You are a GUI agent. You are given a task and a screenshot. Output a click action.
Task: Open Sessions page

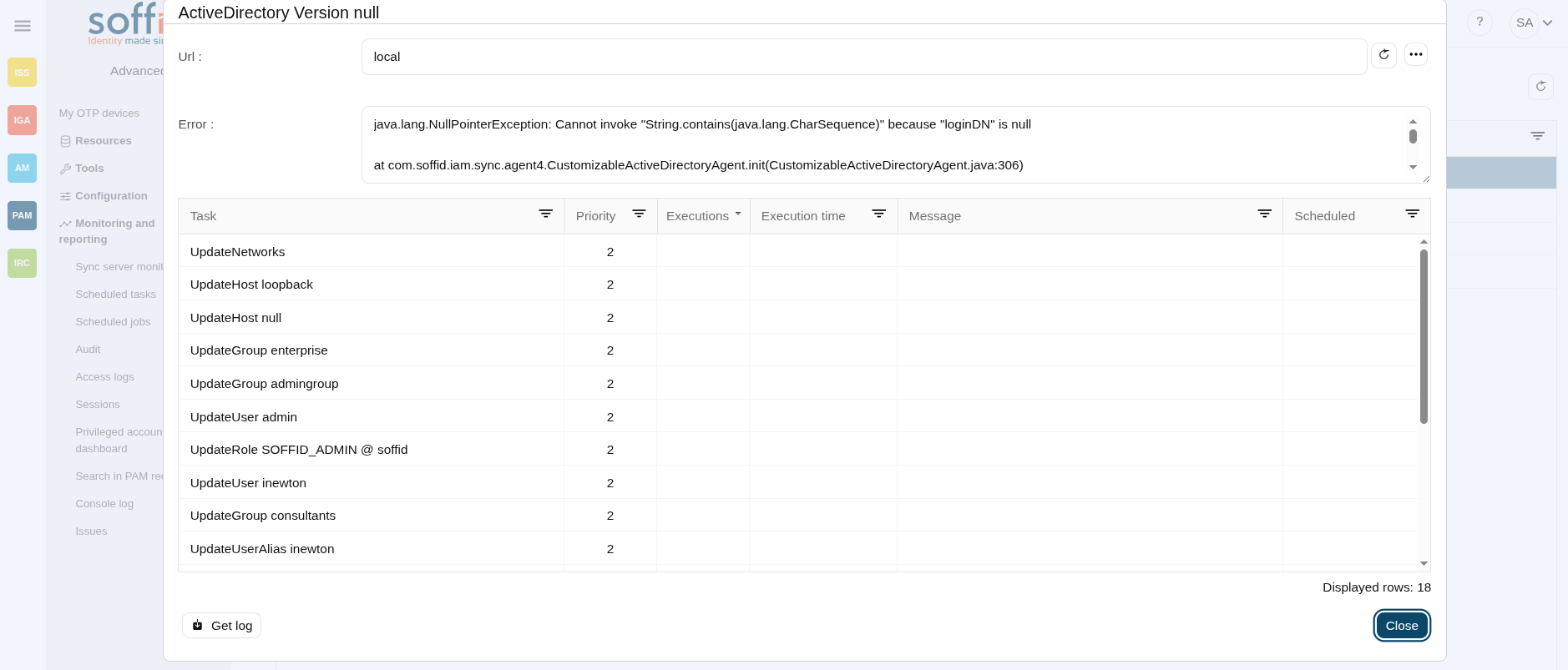98,405
